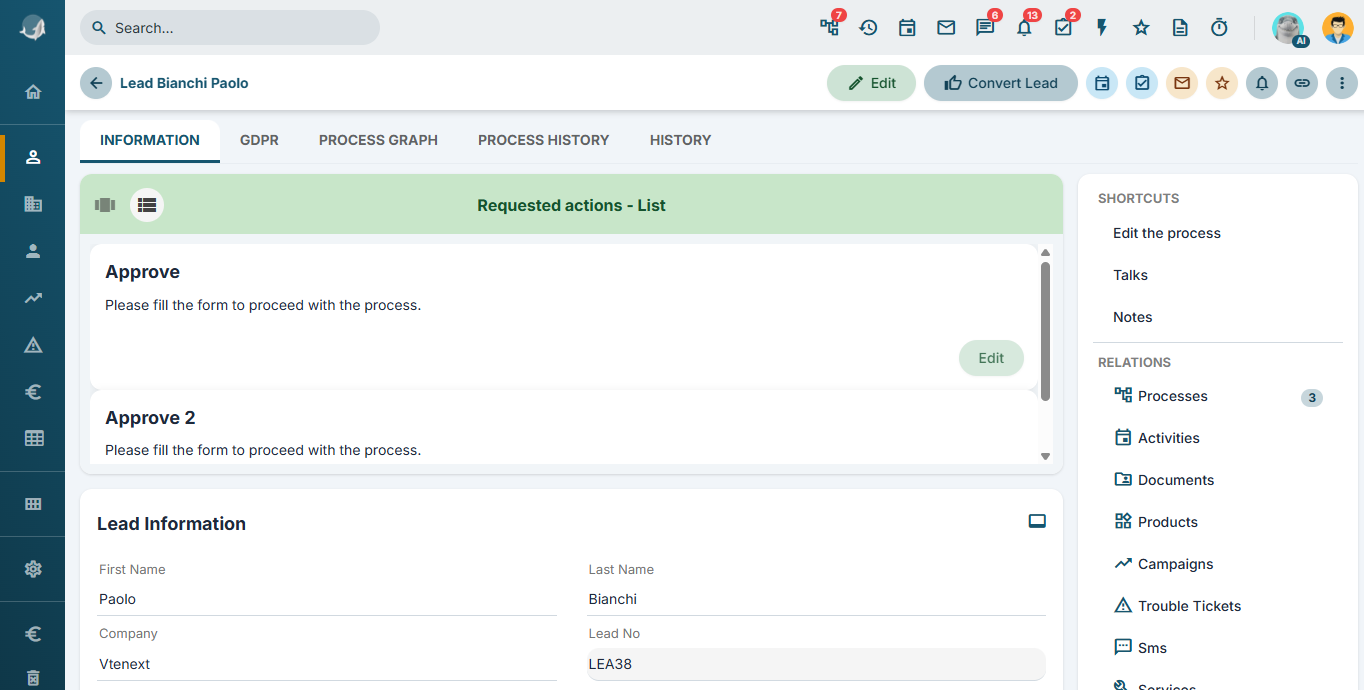Click the Search field

pyautogui.click(x=230, y=28)
